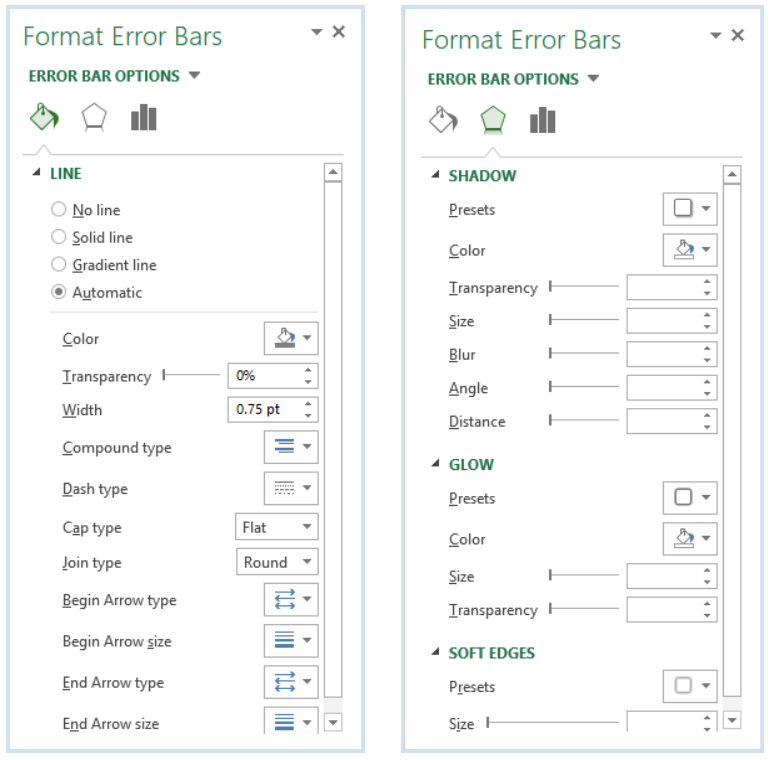771x760 pixels.
Task: Open the Line Color paint bucket picker
Action: click(x=291, y=338)
